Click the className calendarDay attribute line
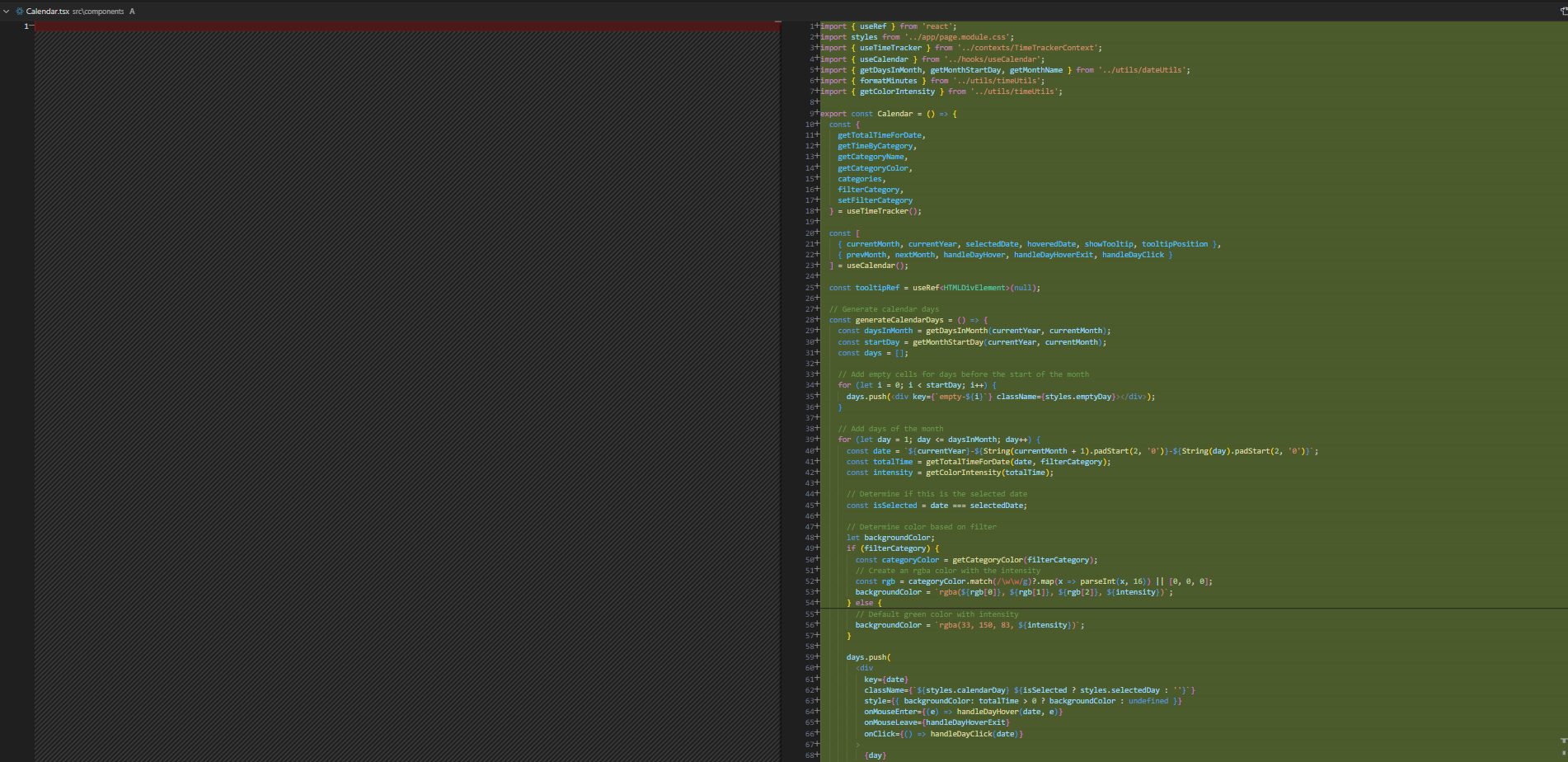The height and width of the screenshot is (762, 1568). (x=1030, y=690)
